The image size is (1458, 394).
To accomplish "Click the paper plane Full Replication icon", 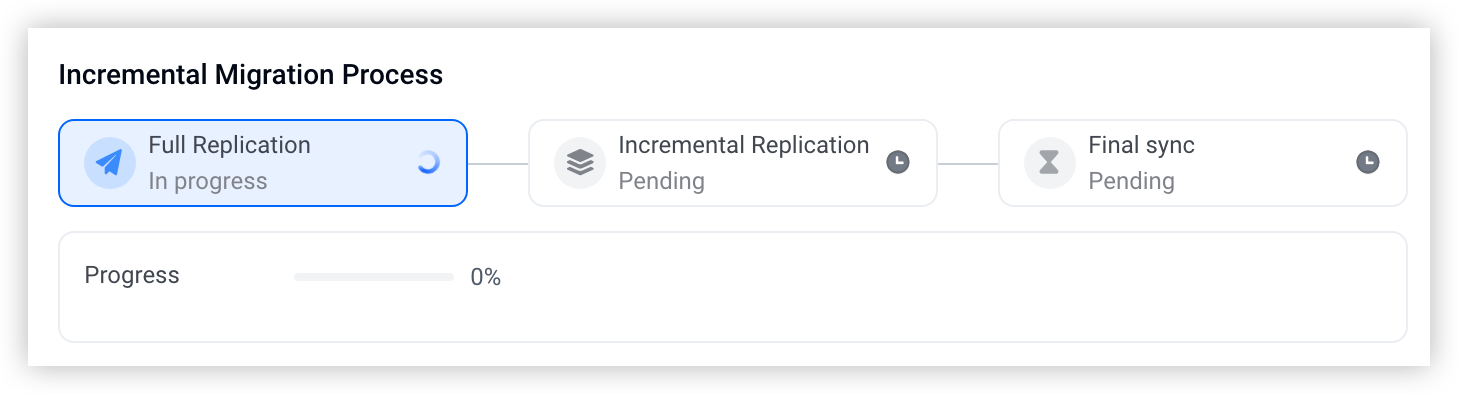I will (110, 163).
